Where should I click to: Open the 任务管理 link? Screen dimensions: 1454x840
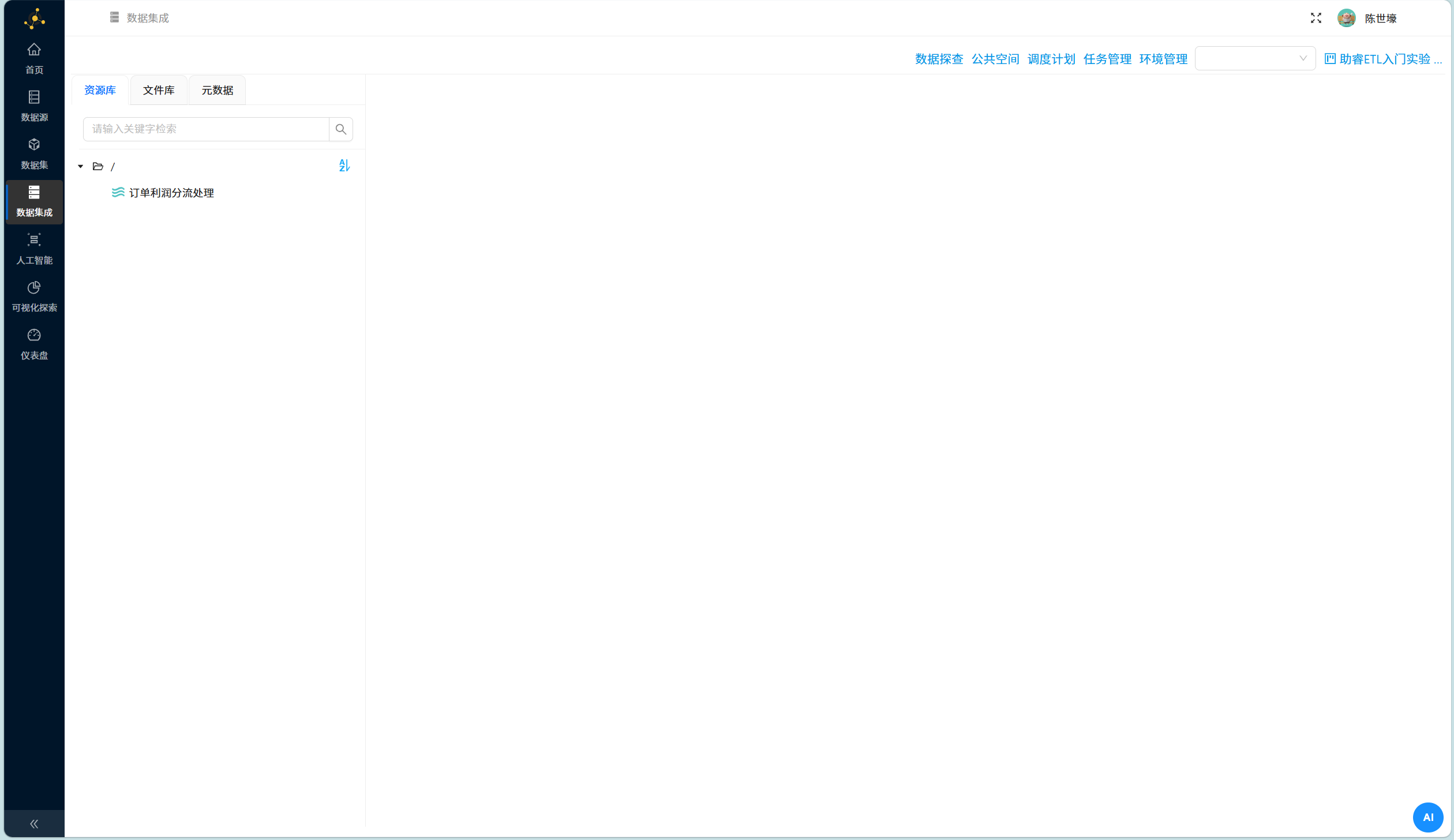[1107, 59]
